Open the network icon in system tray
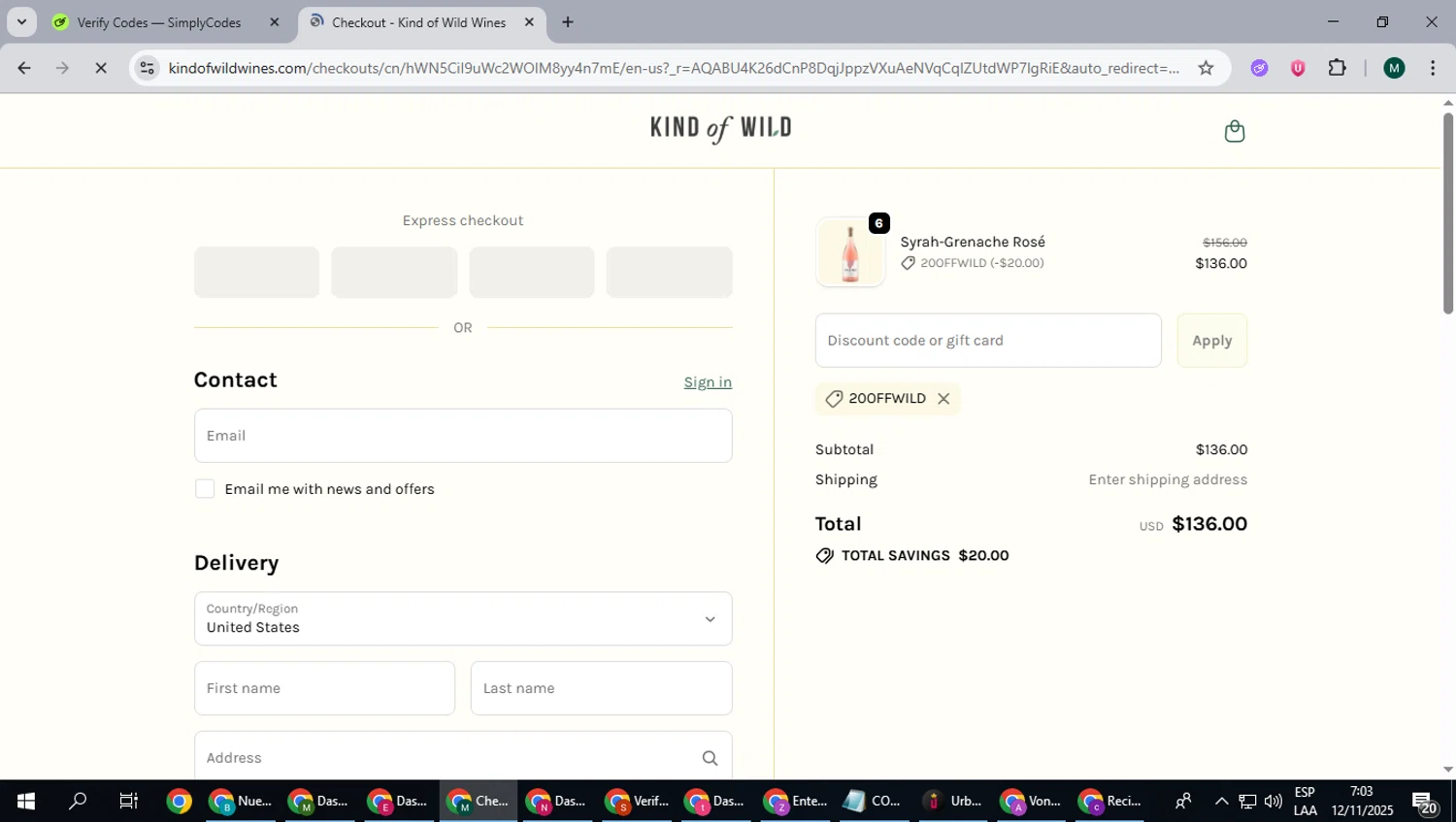 tap(1247, 801)
